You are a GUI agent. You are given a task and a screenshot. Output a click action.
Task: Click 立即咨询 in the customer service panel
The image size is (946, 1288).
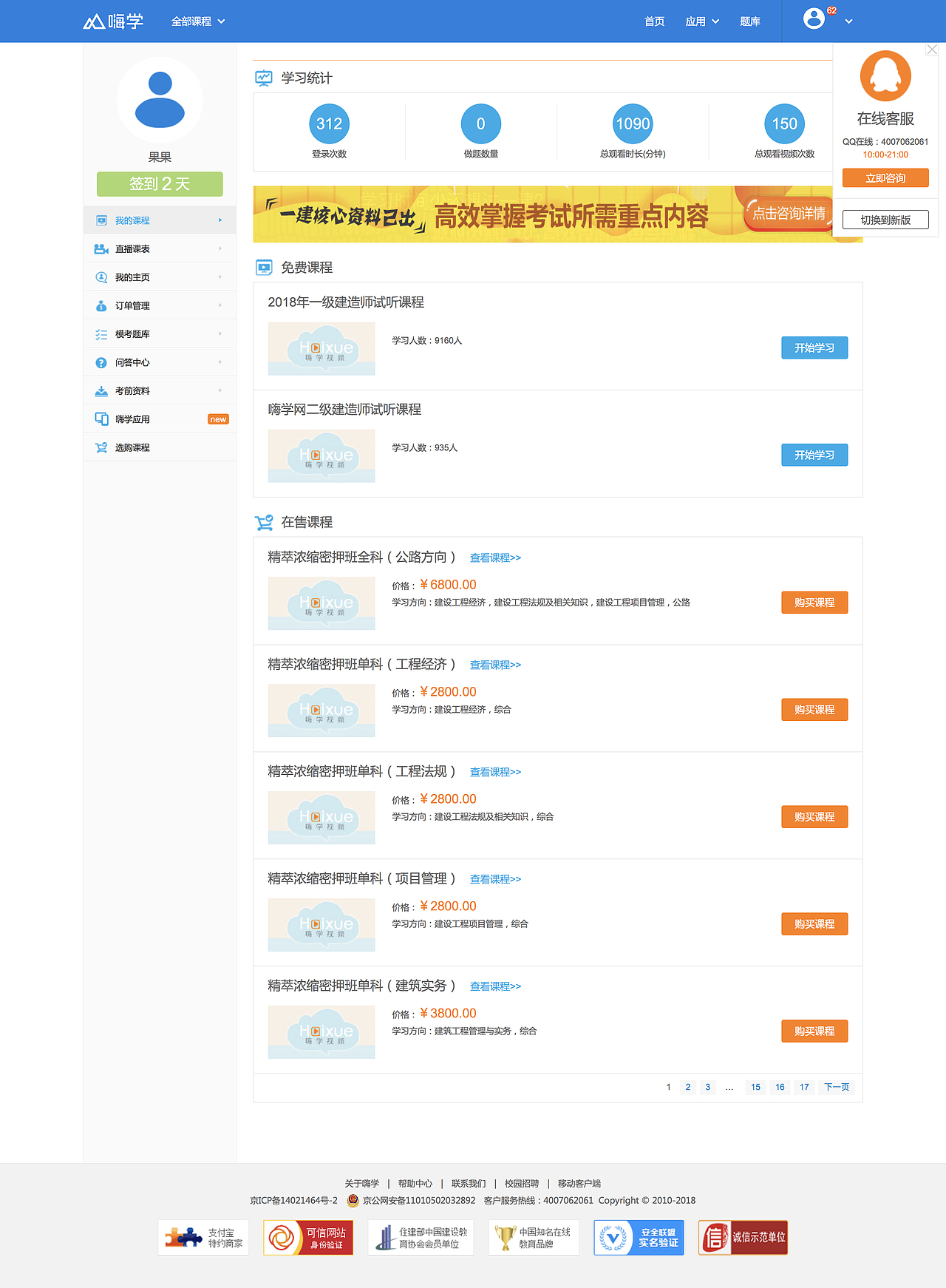885,178
